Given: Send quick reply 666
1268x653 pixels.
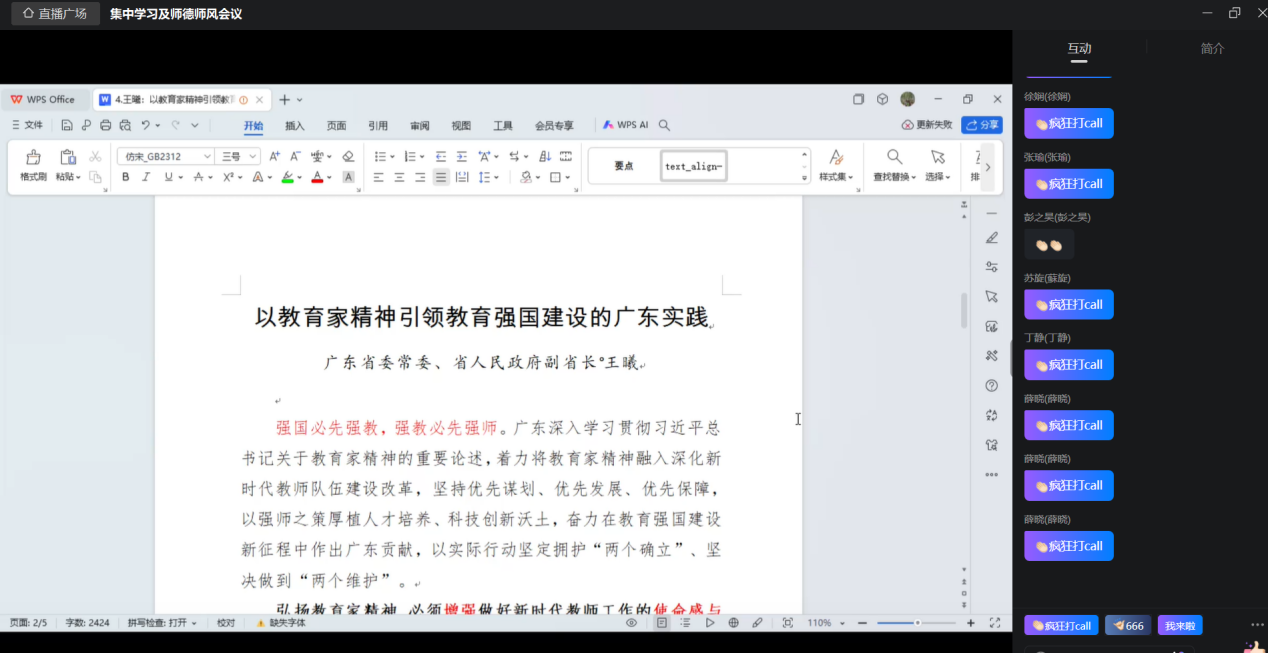Looking at the screenshot, I should pyautogui.click(x=1128, y=625).
